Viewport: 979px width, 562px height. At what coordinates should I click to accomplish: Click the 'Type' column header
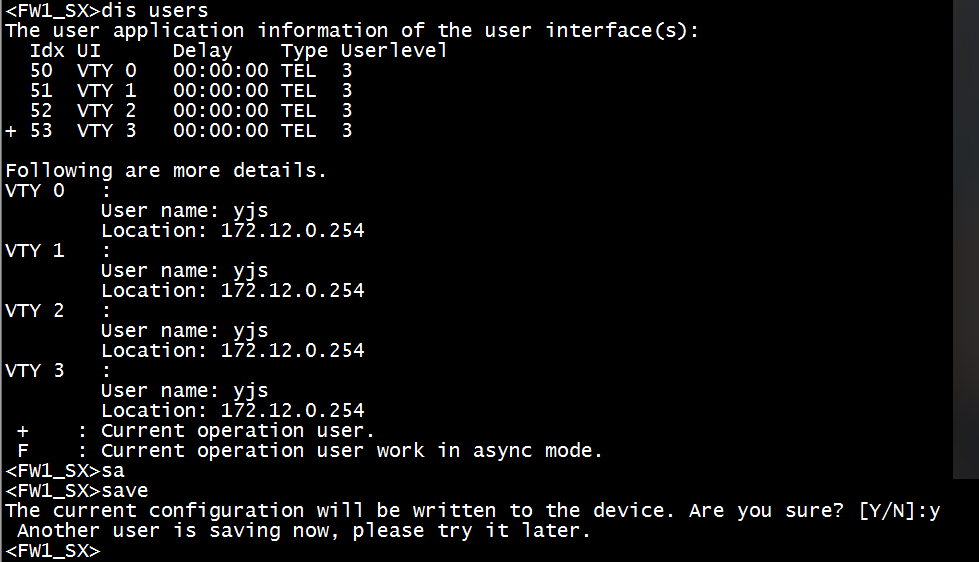304,50
